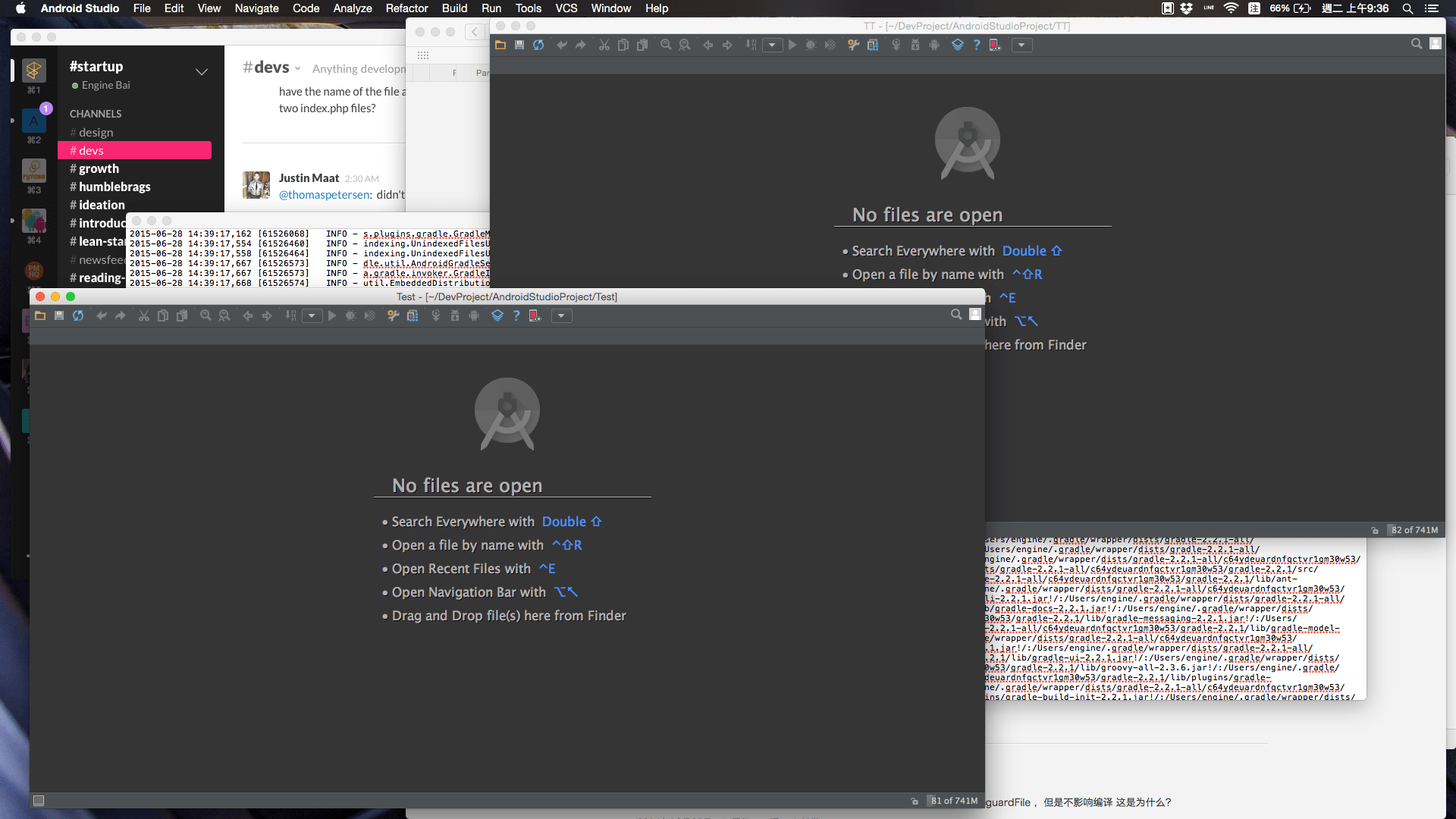Open the Refactor menu

(x=406, y=8)
